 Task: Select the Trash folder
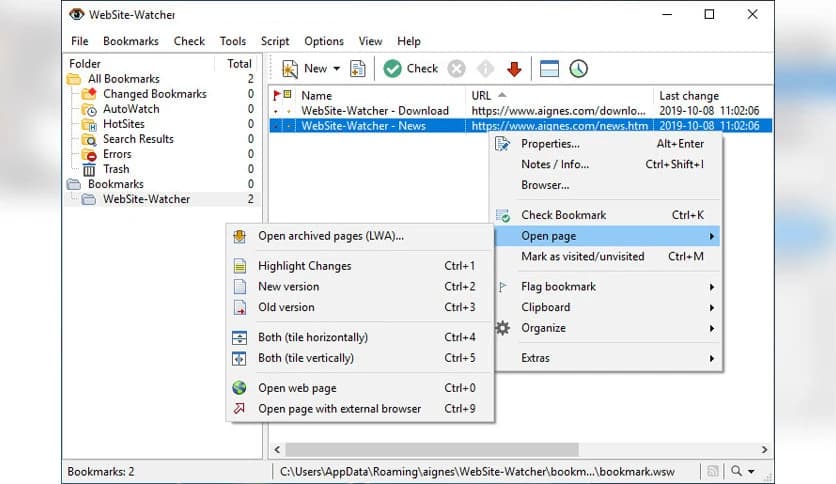pos(116,169)
